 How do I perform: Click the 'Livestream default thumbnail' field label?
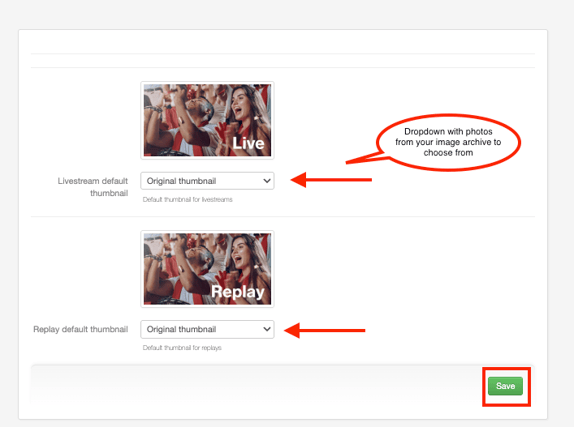(93, 187)
